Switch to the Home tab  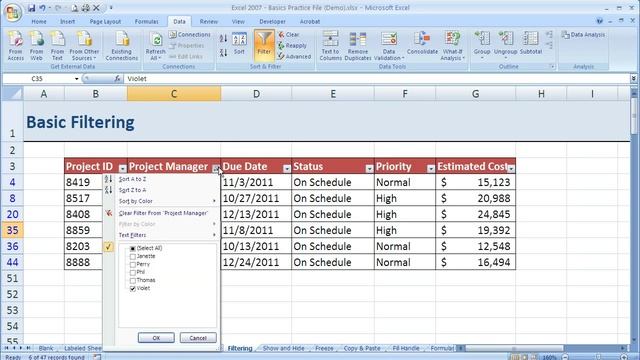39,22
